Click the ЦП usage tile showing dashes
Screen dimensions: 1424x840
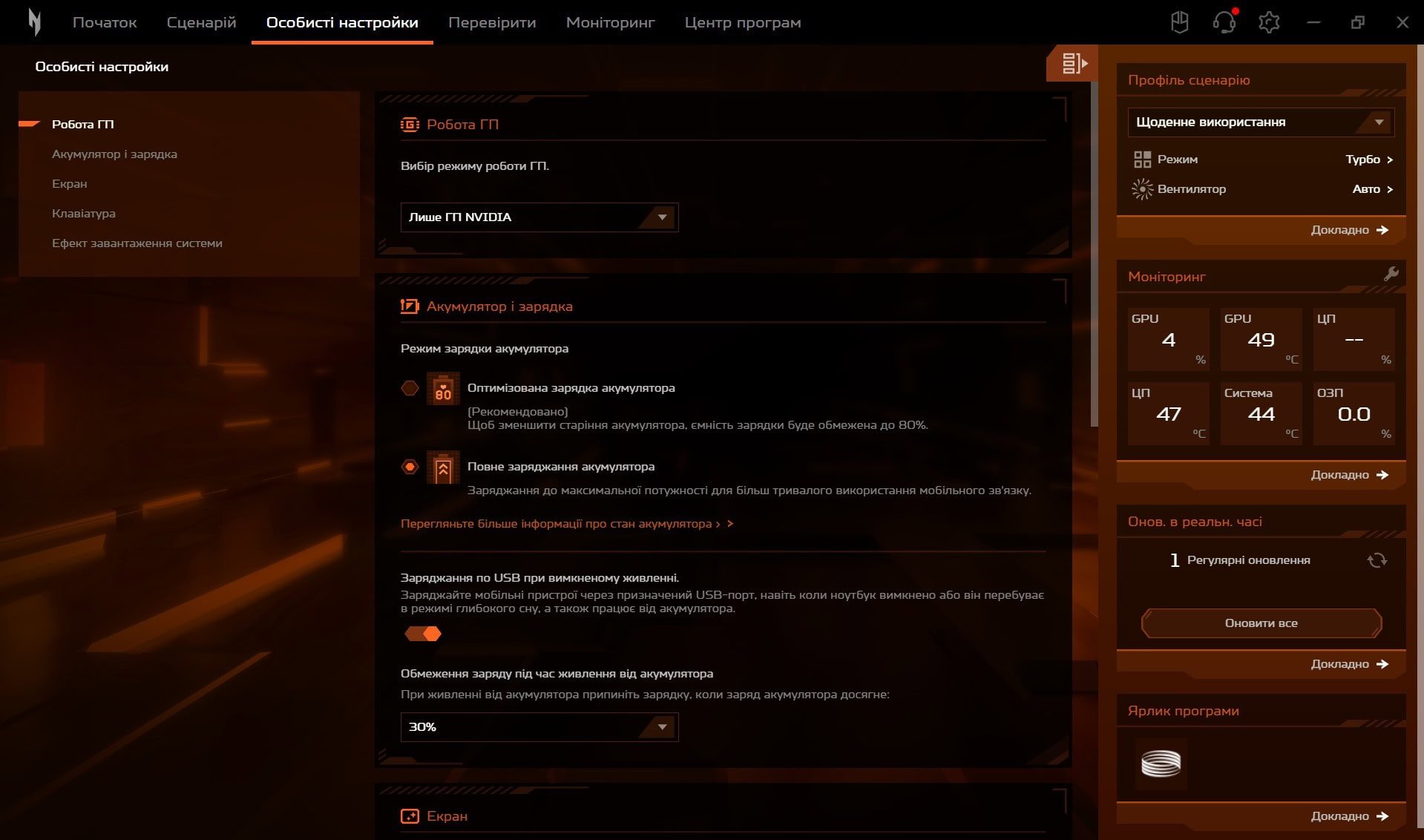[x=1354, y=339]
